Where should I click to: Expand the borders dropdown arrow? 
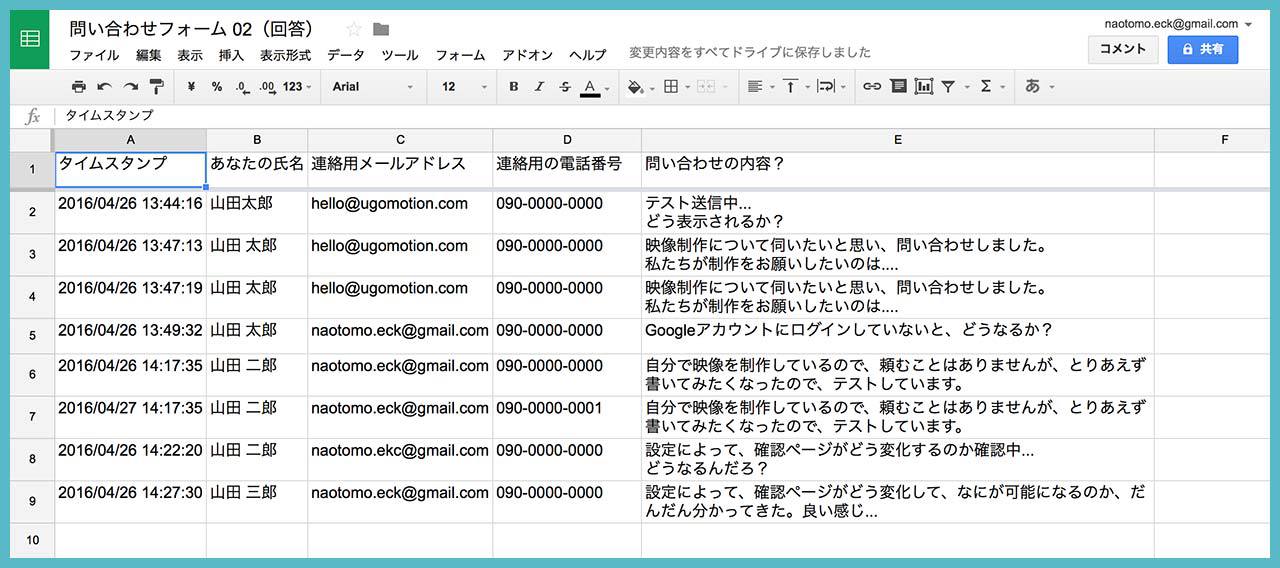(687, 87)
